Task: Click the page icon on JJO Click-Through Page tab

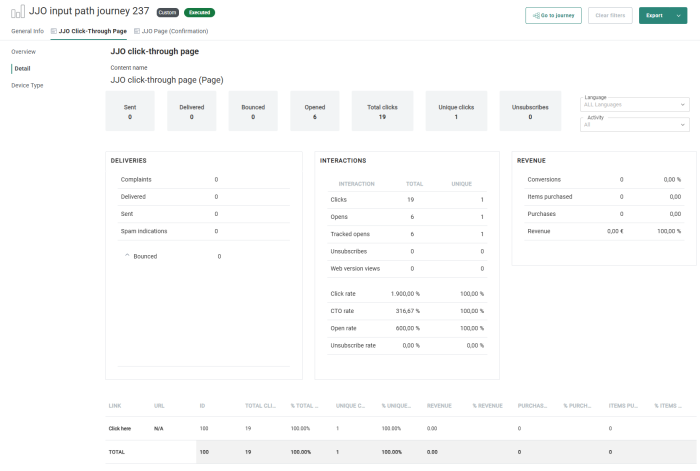Action: [54, 31]
